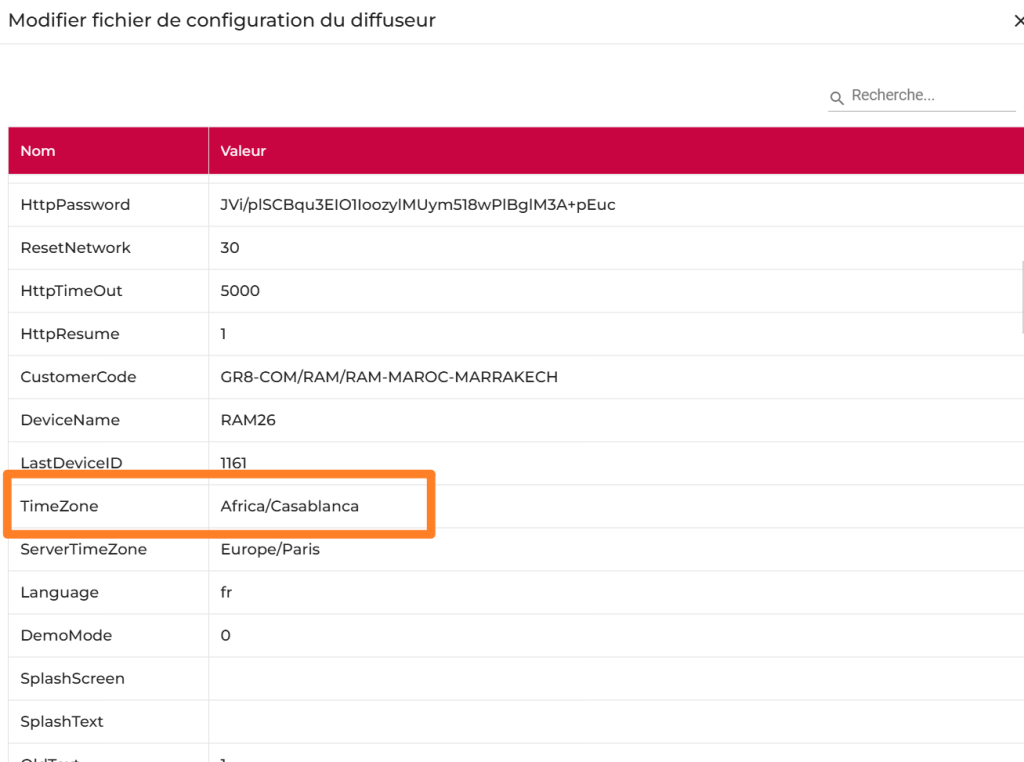Select the HttpPassword value cell
This screenshot has width=1024, height=762.
click(x=417, y=205)
